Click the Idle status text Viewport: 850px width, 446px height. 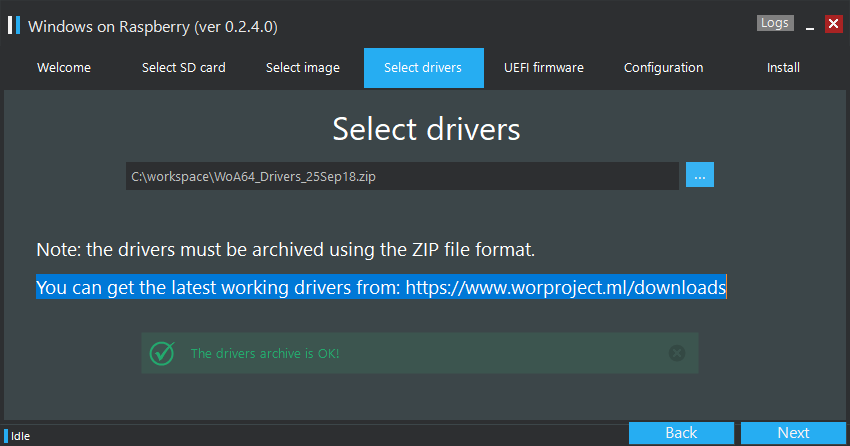point(21,436)
